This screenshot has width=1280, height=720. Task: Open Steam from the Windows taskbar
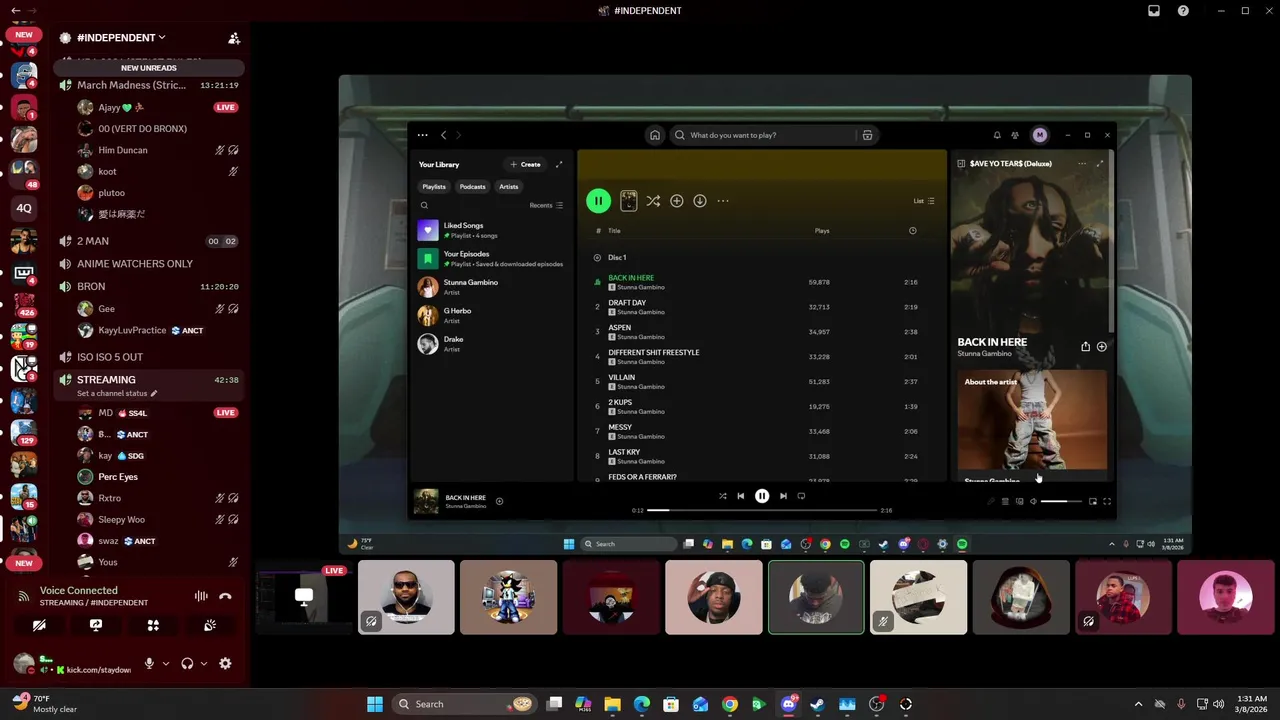(x=817, y=704)
